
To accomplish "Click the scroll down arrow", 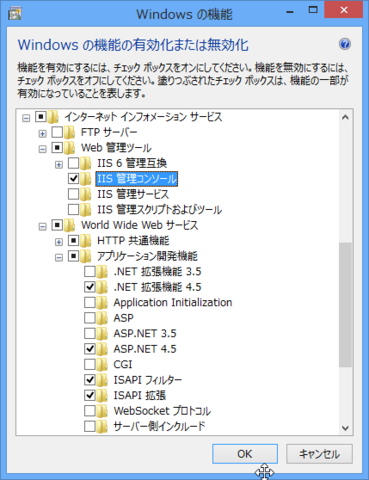I will 345,428.
